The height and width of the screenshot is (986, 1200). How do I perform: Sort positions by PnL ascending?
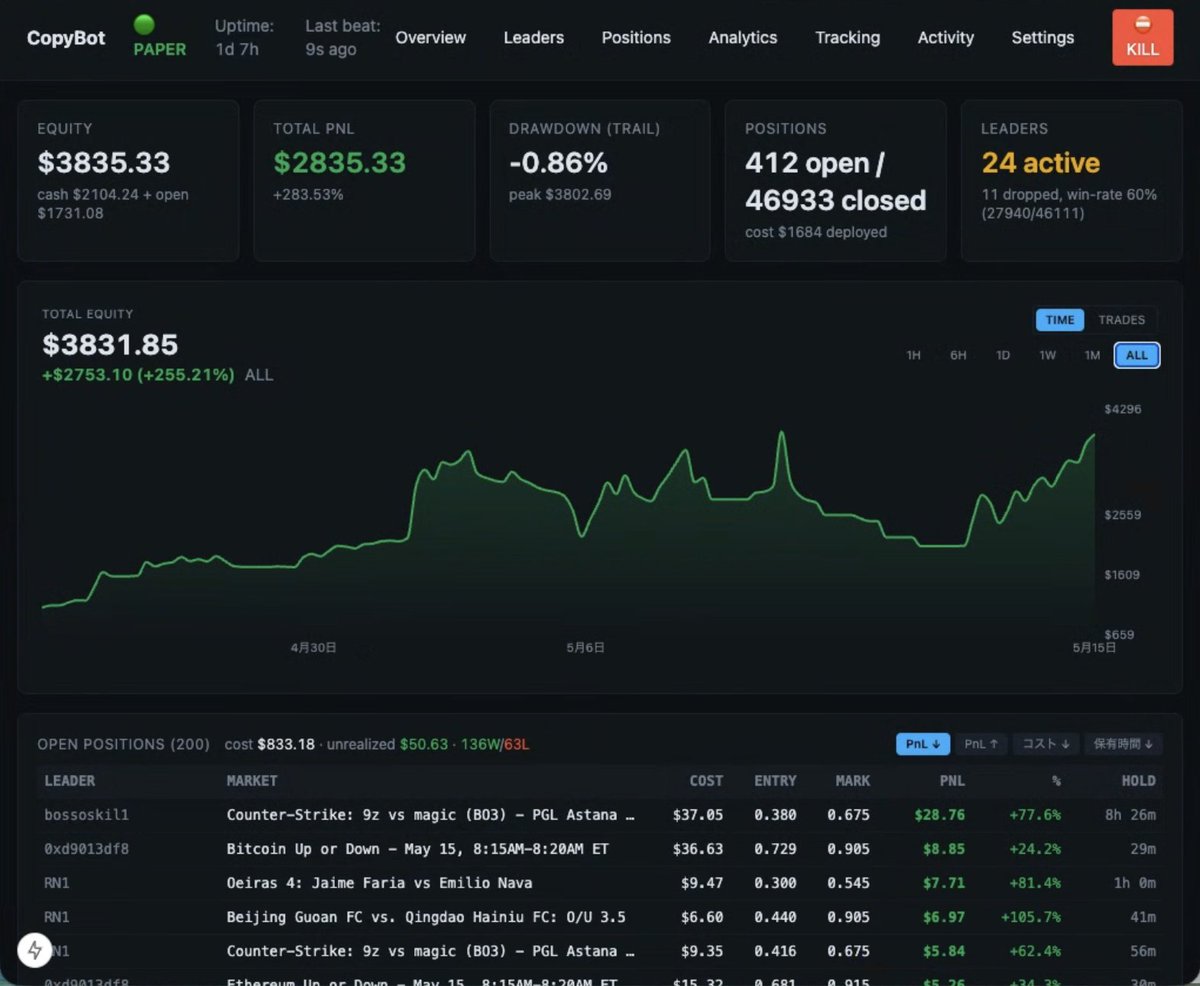(x=981, y=744)
